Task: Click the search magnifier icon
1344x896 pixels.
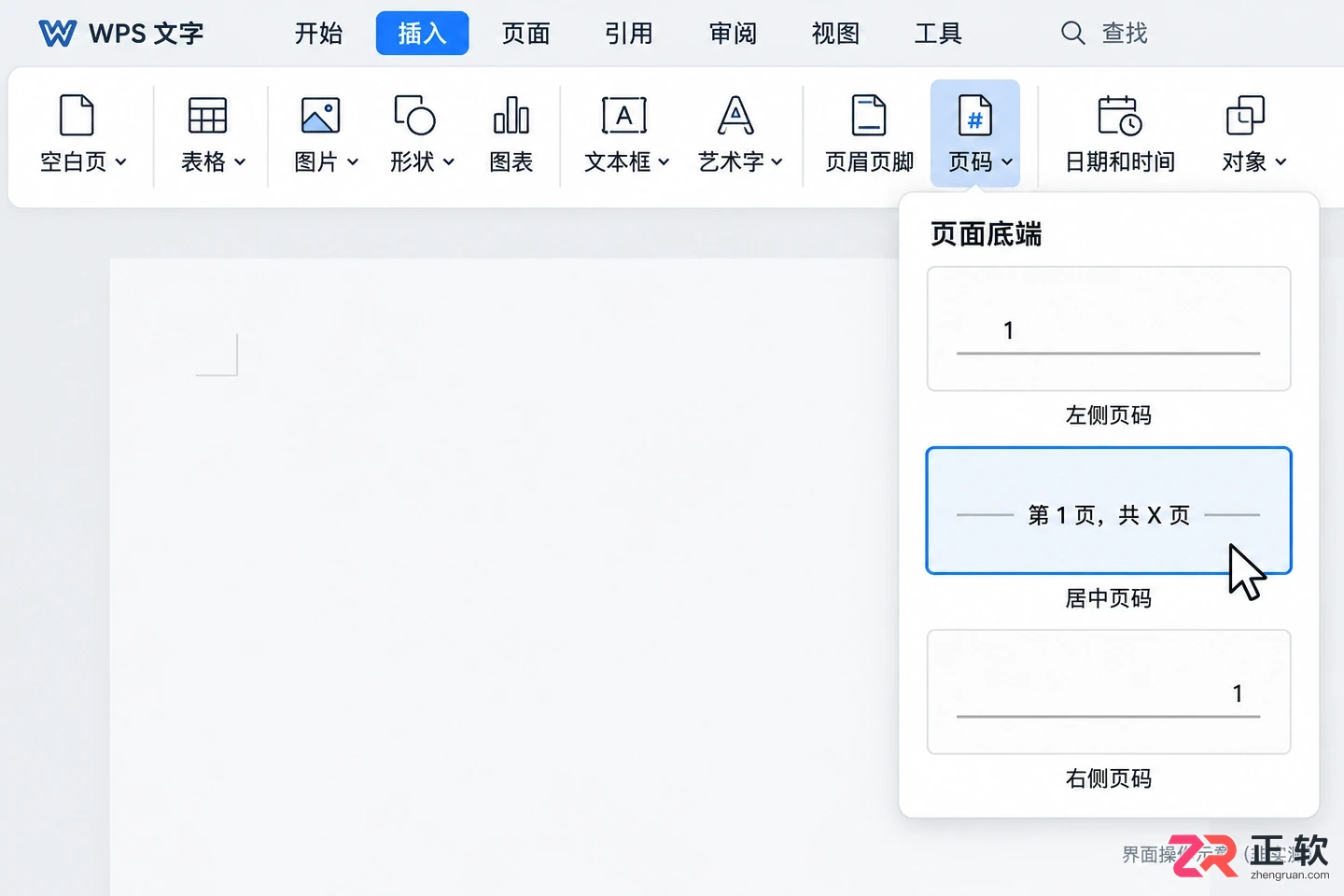Action: tap(1073, 34)
